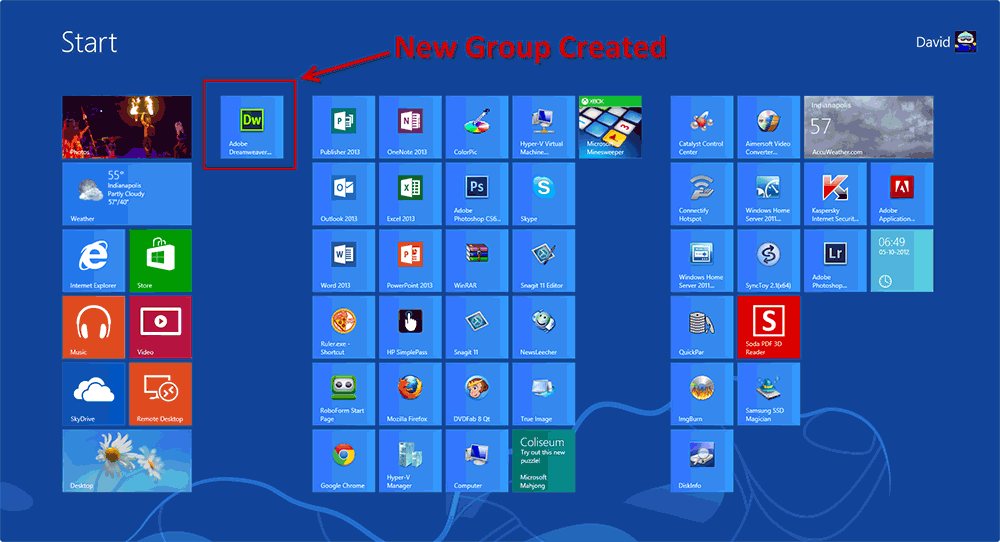Open the green Store tile
Image resolution: width=1000 pixels, height=542 pixels.
(160, 261)
